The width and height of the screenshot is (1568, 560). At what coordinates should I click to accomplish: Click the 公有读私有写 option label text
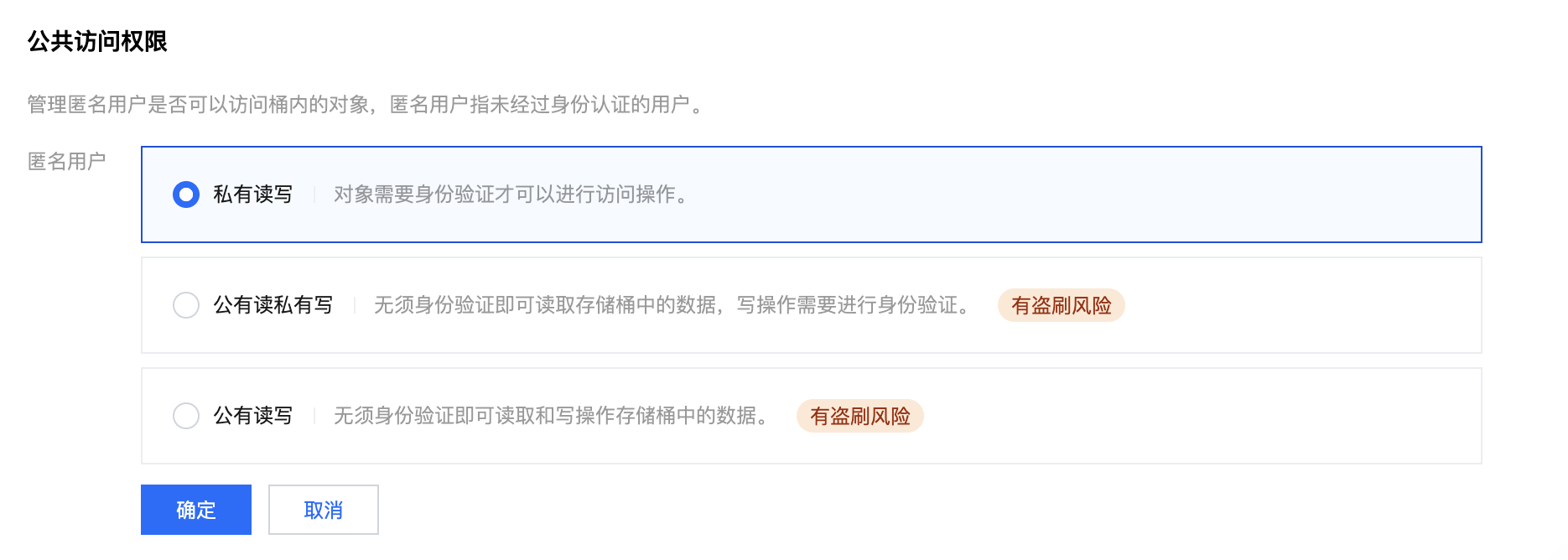[273, 305]
